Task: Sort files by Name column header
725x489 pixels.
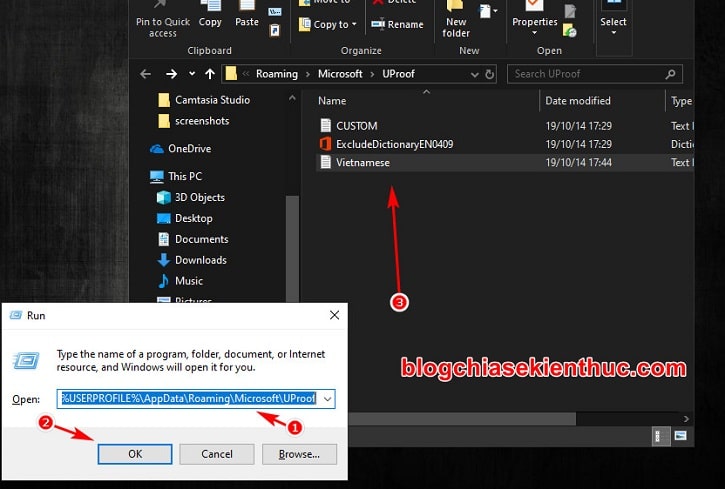Action: point(332,101)
